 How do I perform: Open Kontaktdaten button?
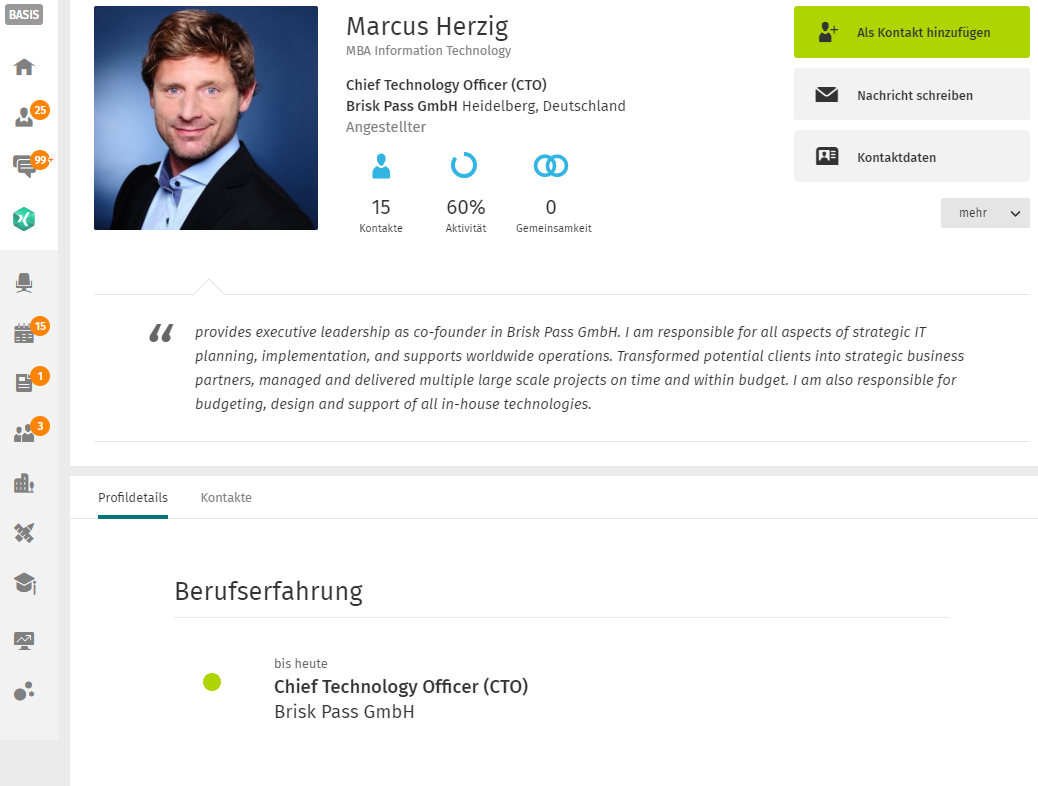coord(912,156)
